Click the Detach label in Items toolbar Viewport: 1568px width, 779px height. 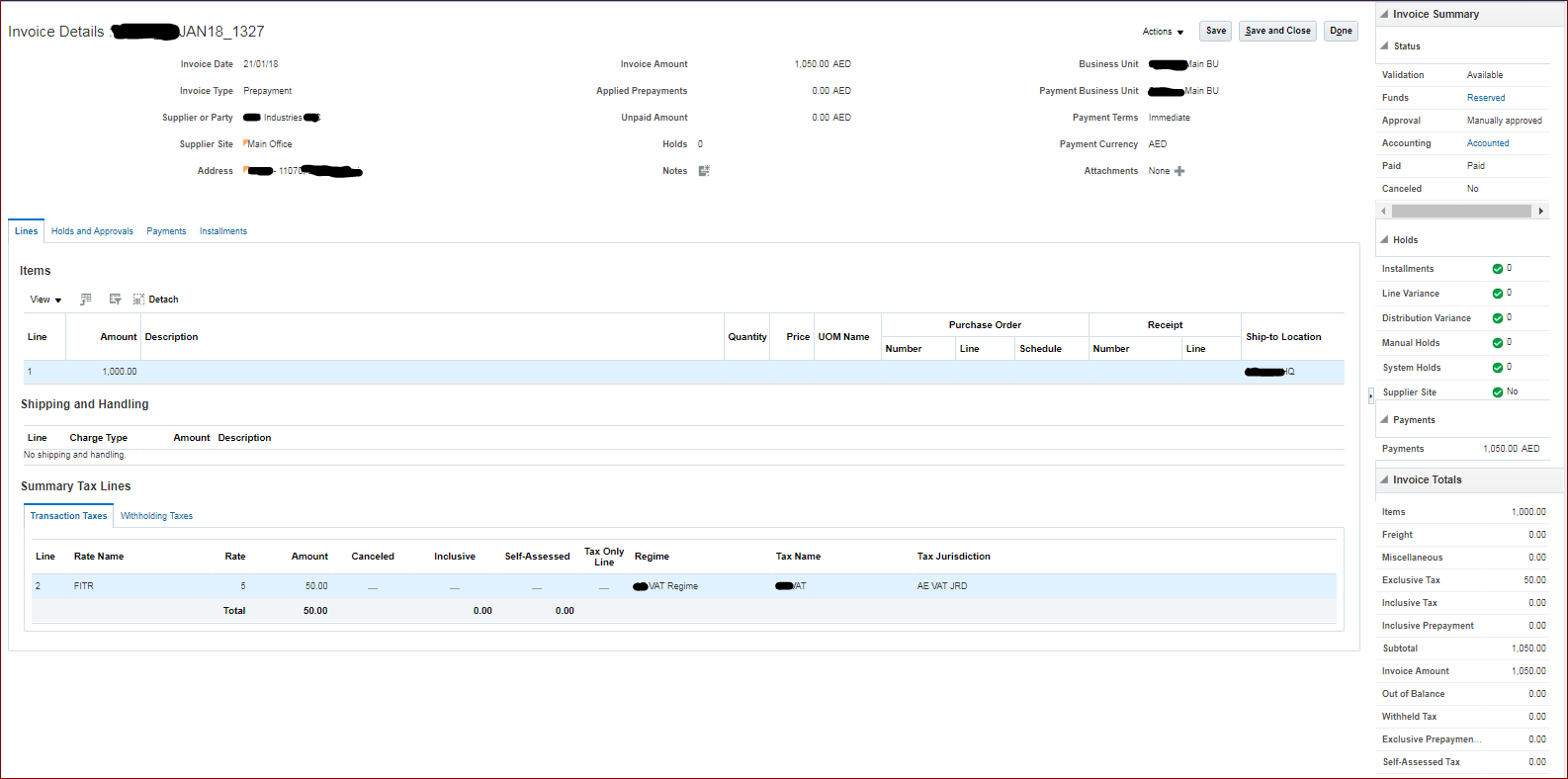tap(163, 300)
